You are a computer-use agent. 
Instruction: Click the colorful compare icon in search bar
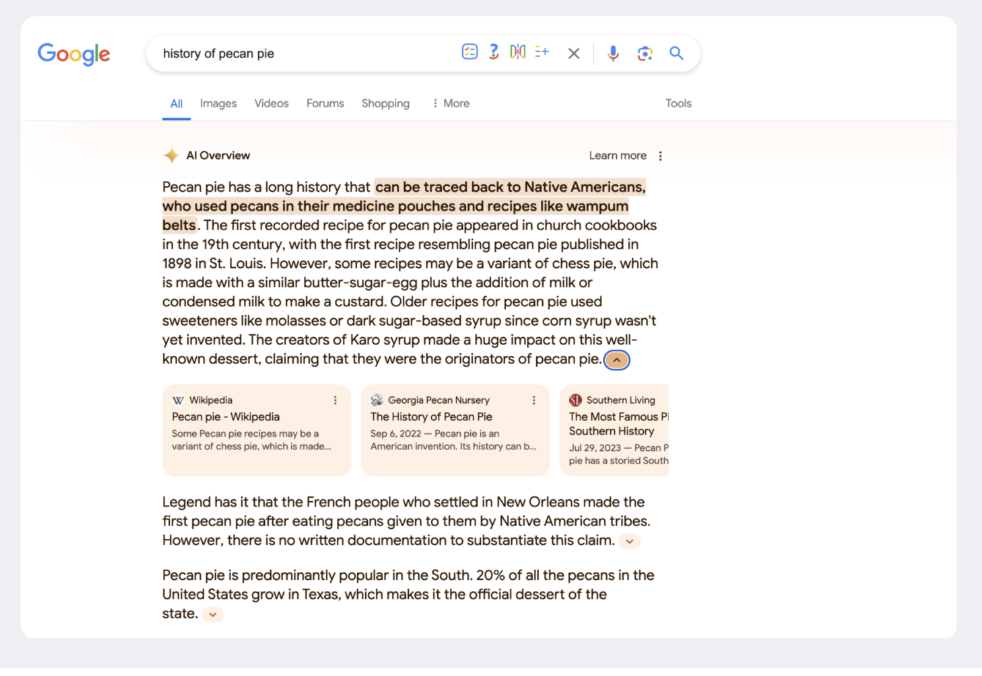pyautogui.click(x=518, y=52)
